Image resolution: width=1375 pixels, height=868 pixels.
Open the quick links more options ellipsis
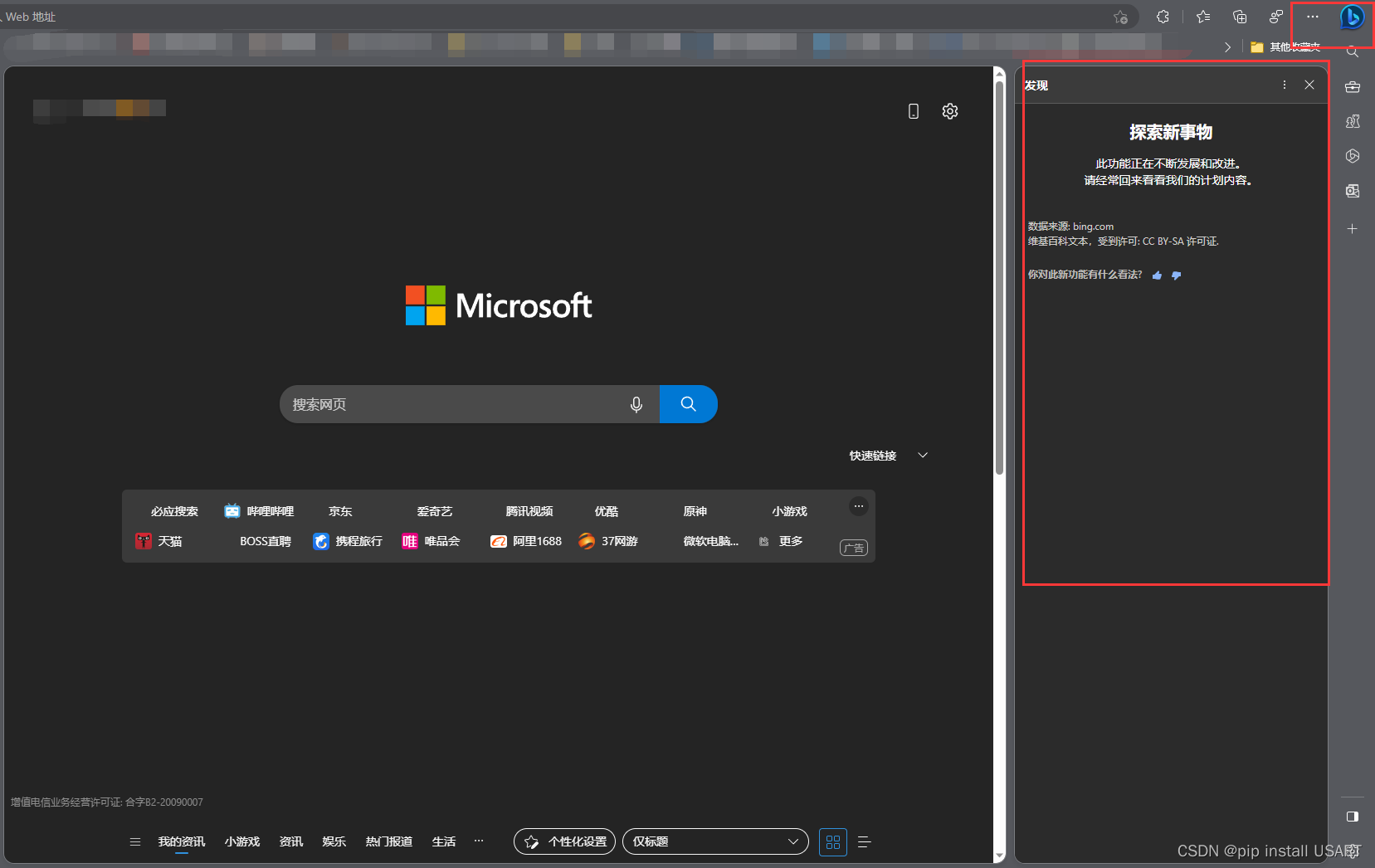(x=859, y=506)
